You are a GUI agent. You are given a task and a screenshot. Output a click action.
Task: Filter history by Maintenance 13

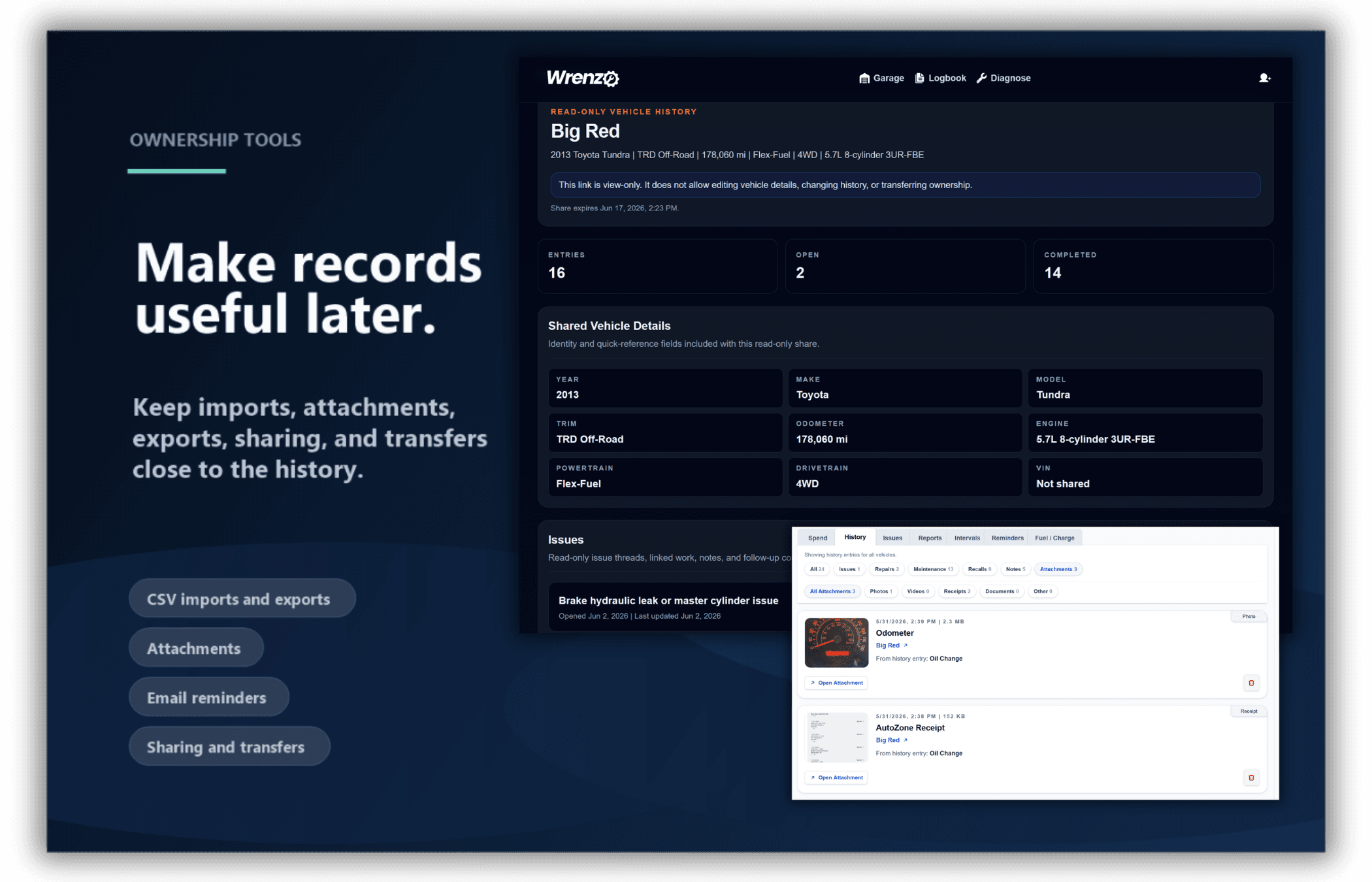[933, 569]
